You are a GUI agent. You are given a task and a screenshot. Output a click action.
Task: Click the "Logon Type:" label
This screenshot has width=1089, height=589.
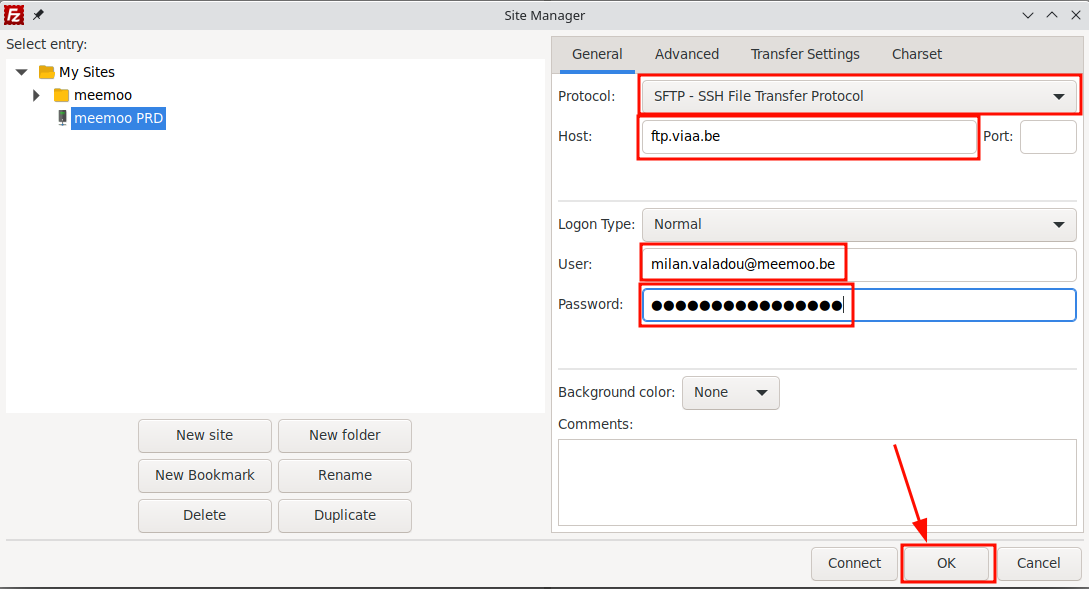(597, 224)
